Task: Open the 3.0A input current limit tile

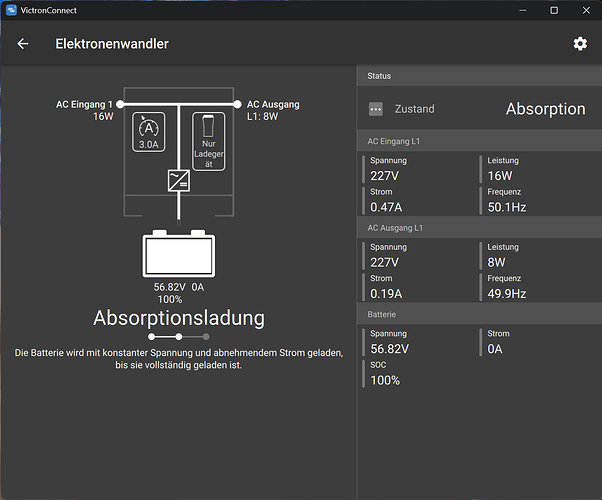Action: click(x=149, y=132)
